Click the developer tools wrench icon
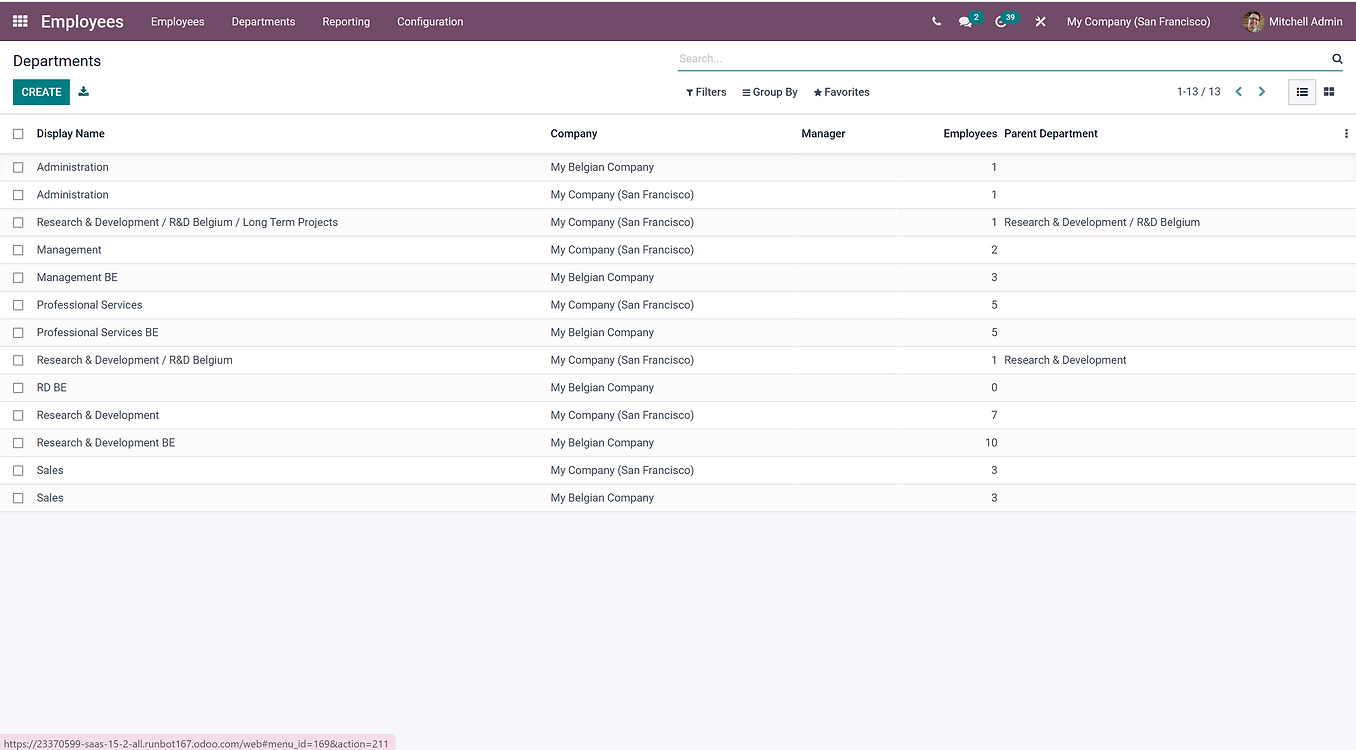Screen dimensions: 1356x750 pos(1040,21)
